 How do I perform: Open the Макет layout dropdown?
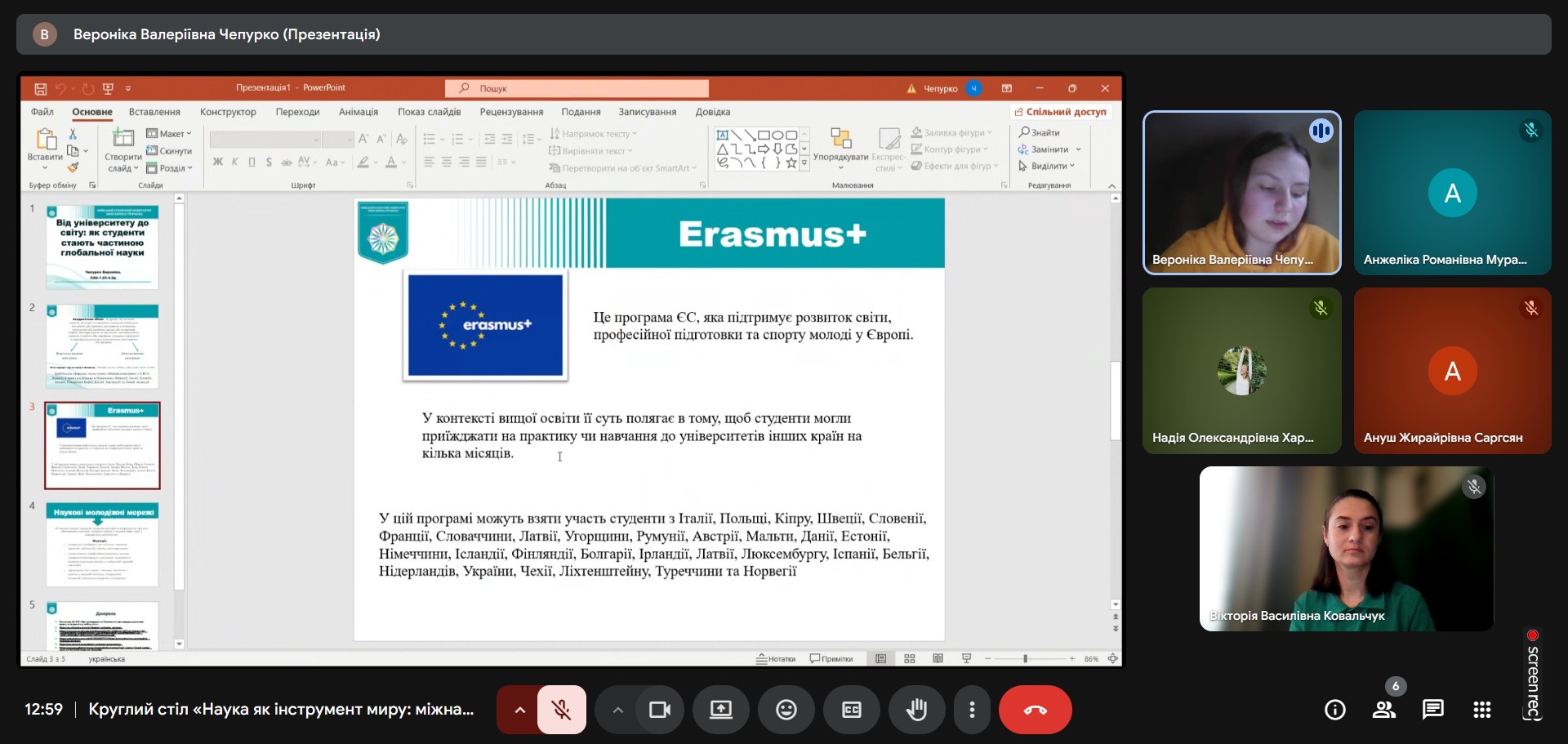[170, 133]
